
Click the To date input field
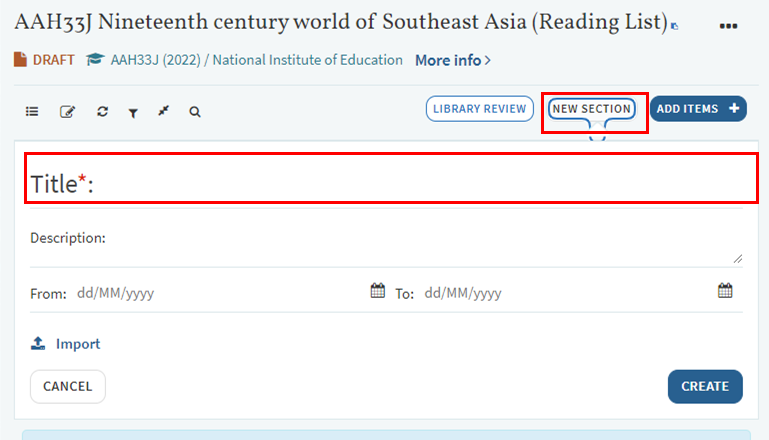tap(565, 293)
